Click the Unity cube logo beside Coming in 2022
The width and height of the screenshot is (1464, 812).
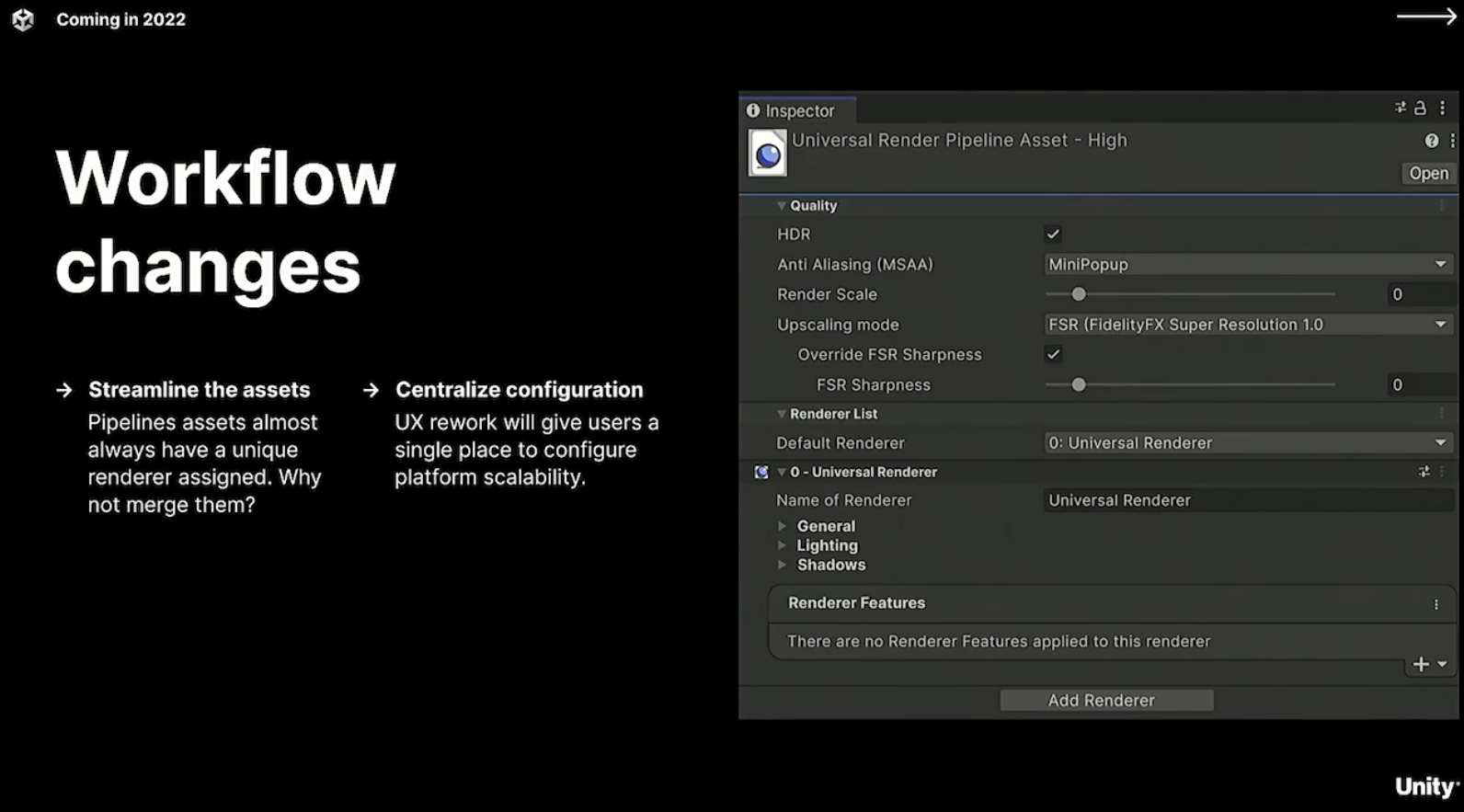tap(23, 19)
